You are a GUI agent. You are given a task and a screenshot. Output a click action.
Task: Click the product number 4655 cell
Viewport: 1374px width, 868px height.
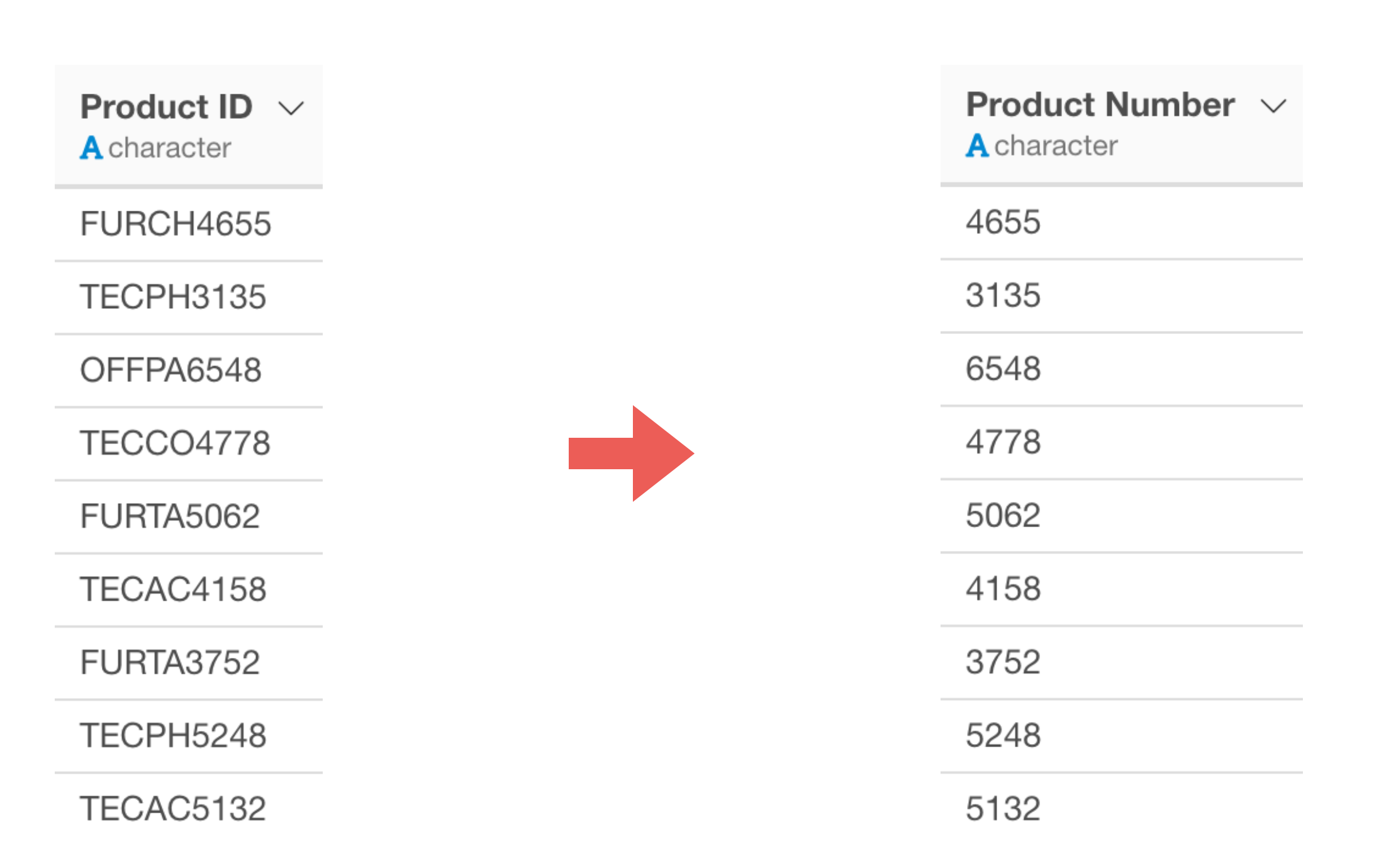(x=1121, y=222)
